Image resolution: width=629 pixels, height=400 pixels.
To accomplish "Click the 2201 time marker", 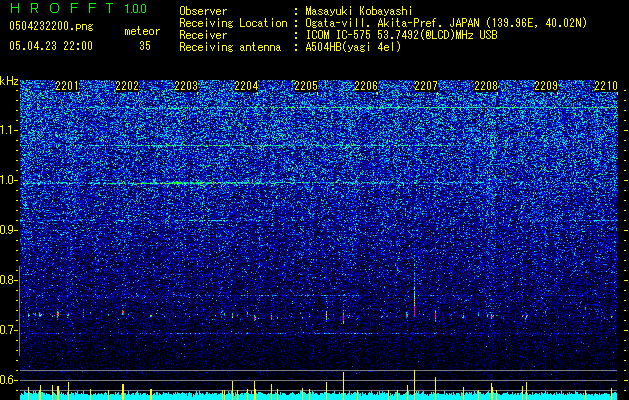I will coord(67,86).
